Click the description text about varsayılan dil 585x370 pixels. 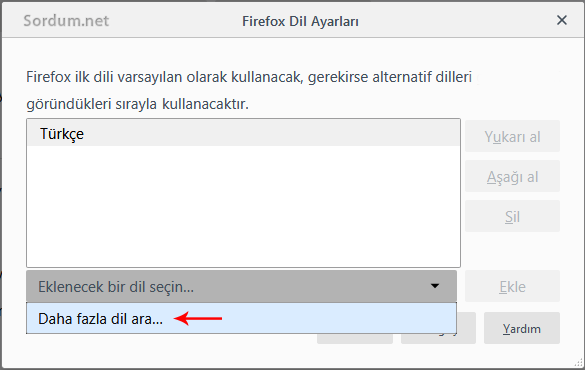pos(249,77)
